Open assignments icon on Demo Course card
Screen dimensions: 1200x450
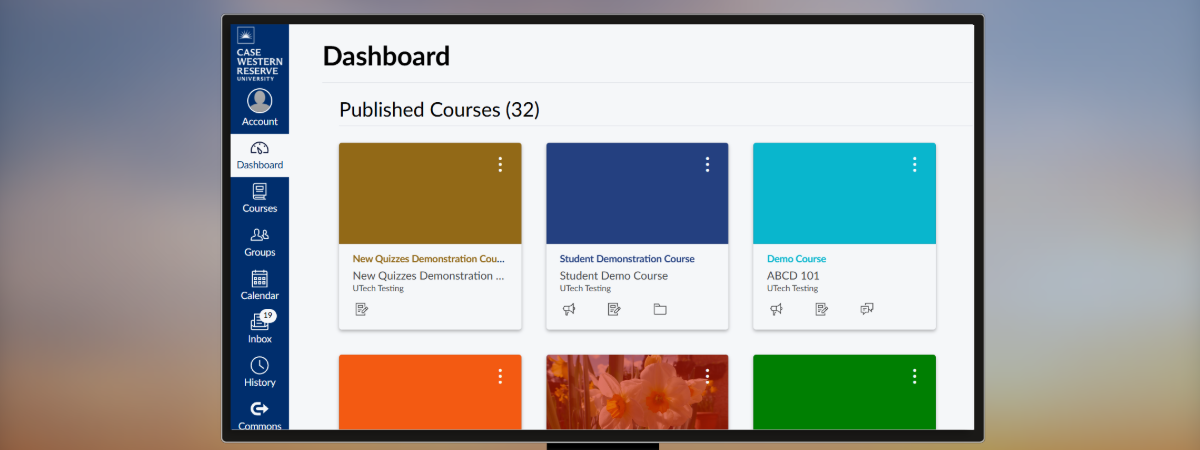(x=821, y=309)
